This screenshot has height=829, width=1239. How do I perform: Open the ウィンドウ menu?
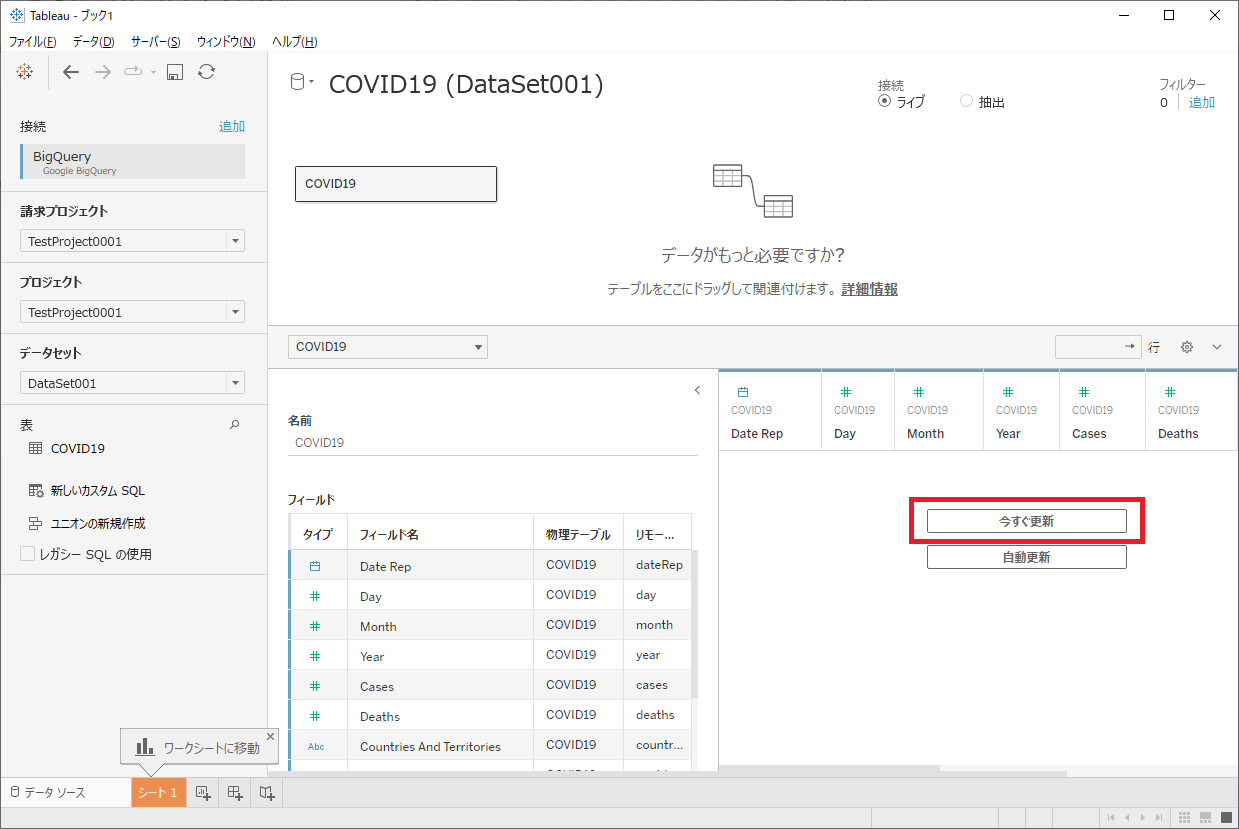point(226,41)
